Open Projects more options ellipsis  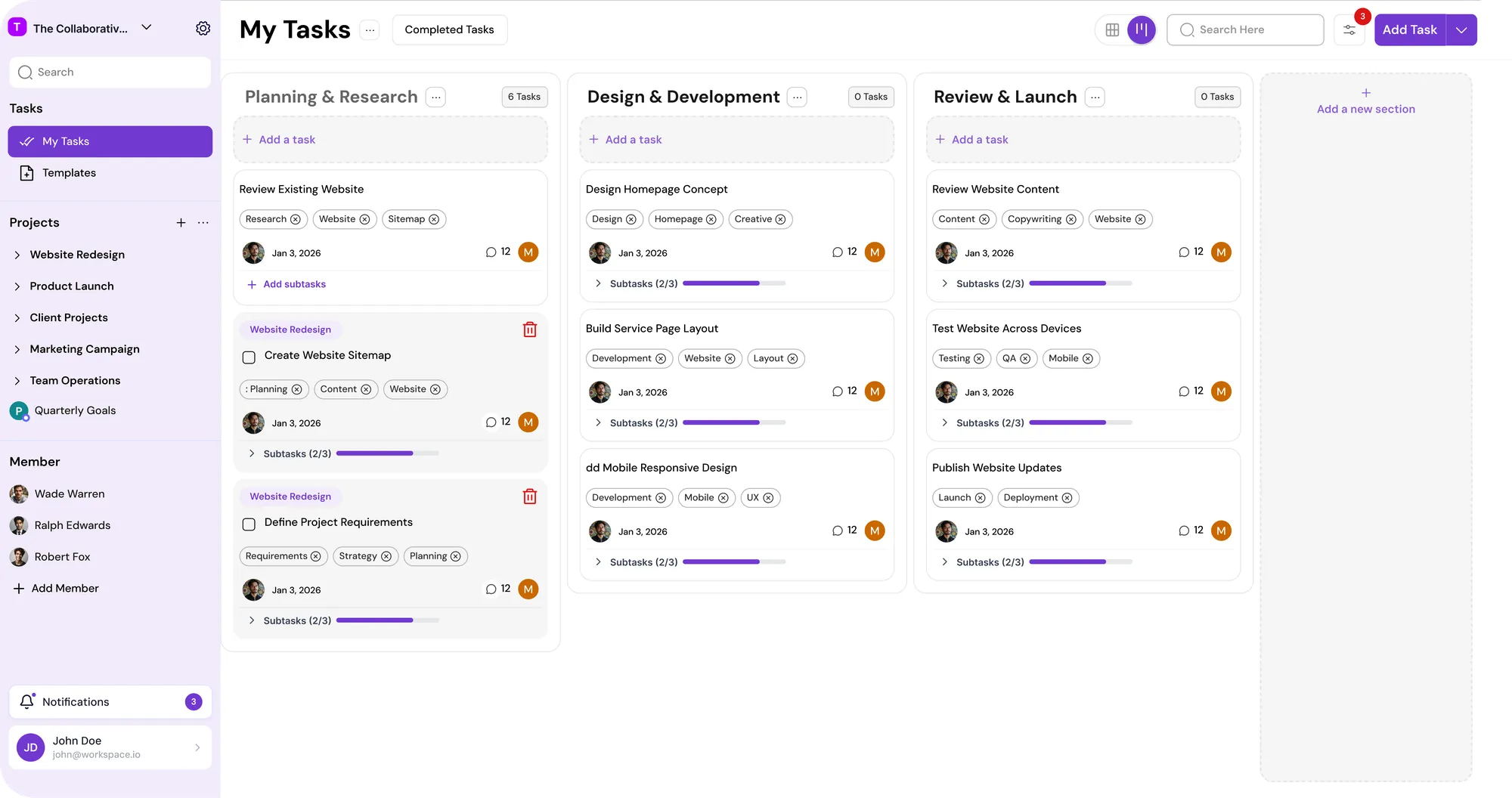pos(203,222)
